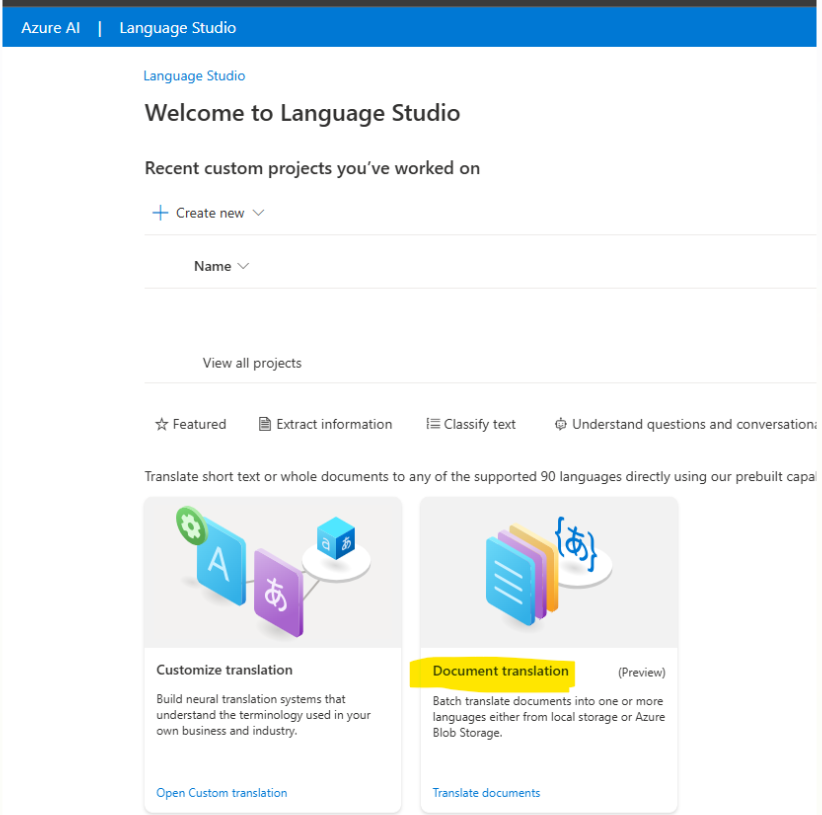This screenshot has width=822, height=815.
Task: Click the plus icon beside Create new
Action: pos(160,212)
